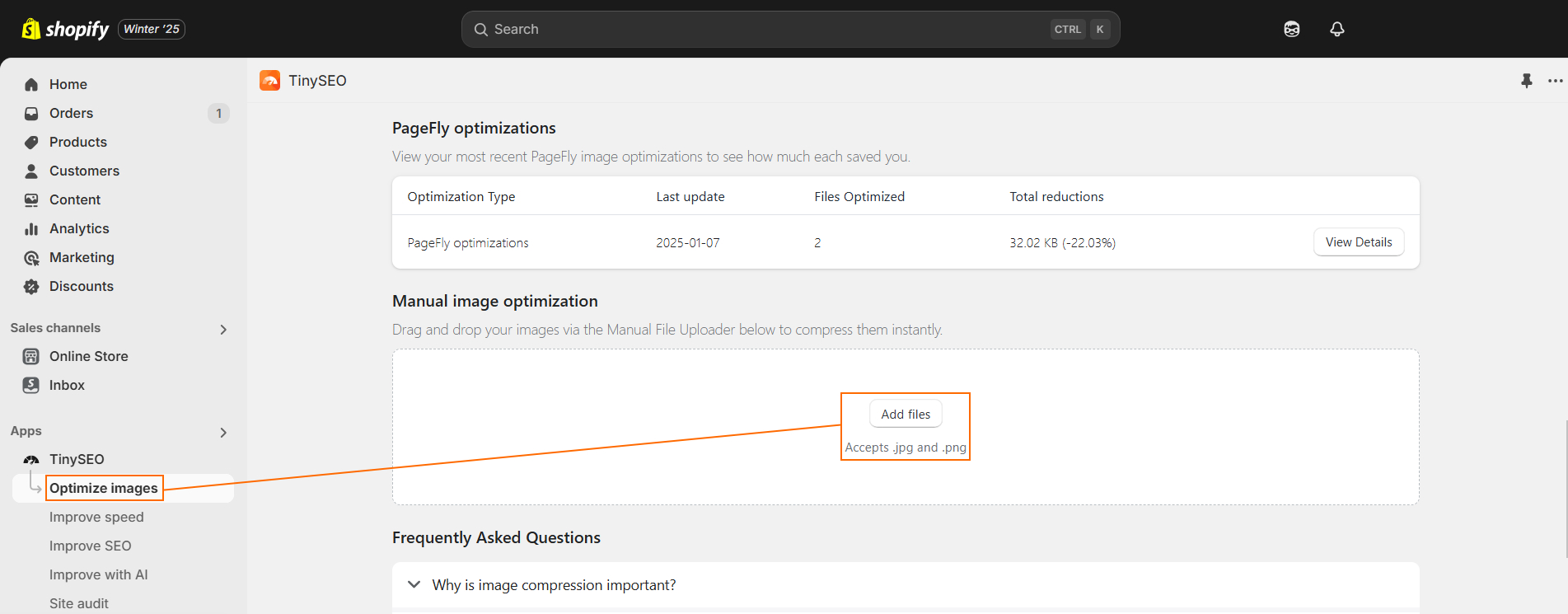Click the Content icon
1568x614 pixels.
coord(31,199)
